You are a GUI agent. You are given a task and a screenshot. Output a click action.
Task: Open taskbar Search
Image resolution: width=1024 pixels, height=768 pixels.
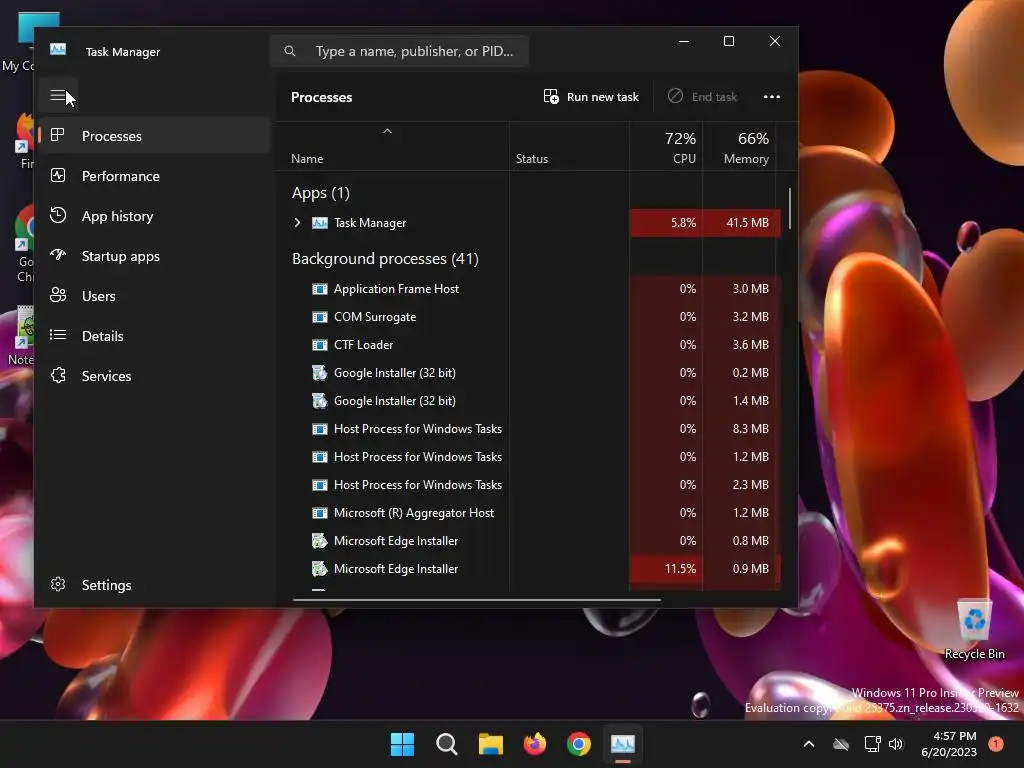pos(447,744)
